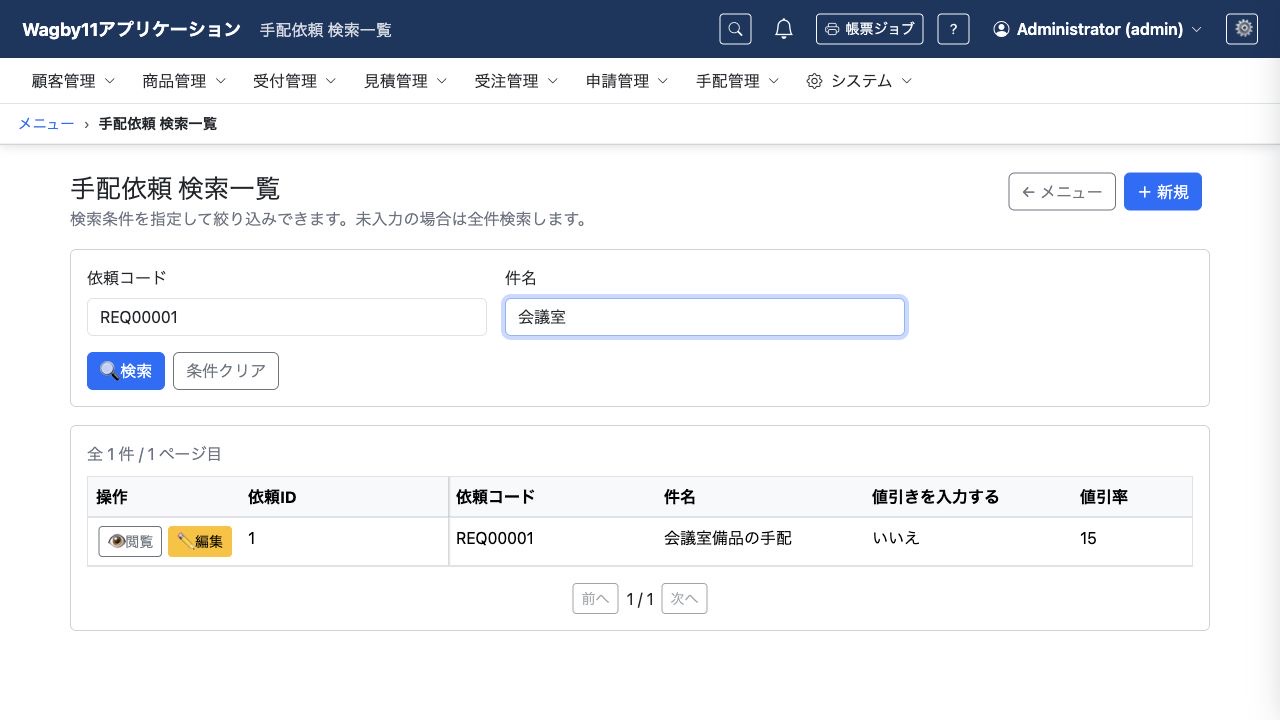Click the 次へ pagination button

click(684, 599)
